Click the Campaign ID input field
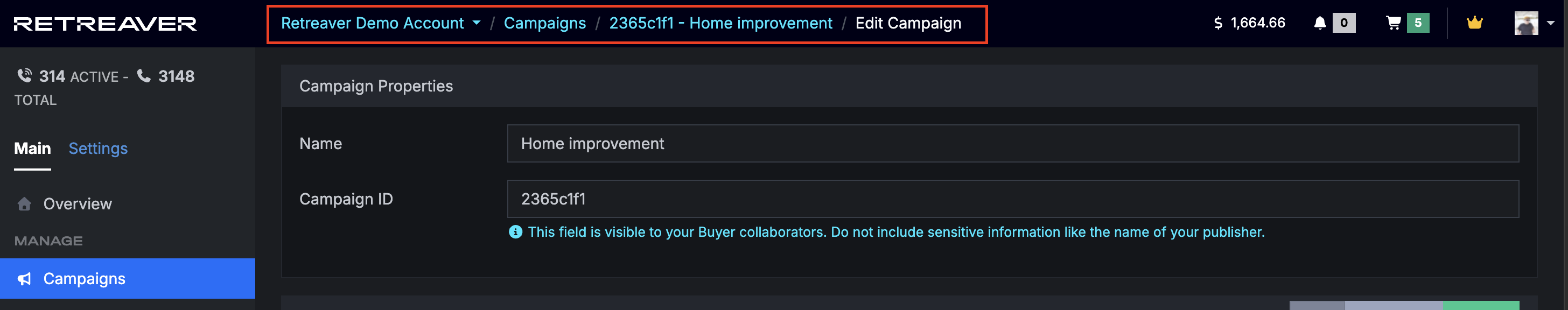This screenshot has width=1568, height=310. click(x=1012, y=199)
